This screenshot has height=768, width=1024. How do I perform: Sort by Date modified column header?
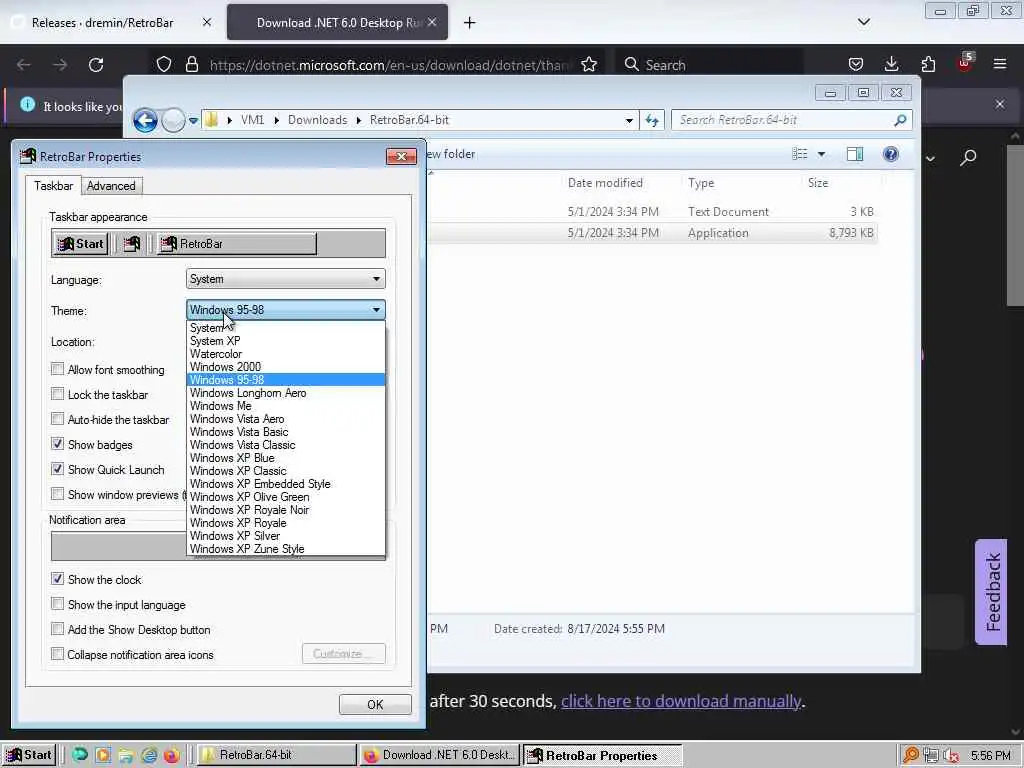605,184
